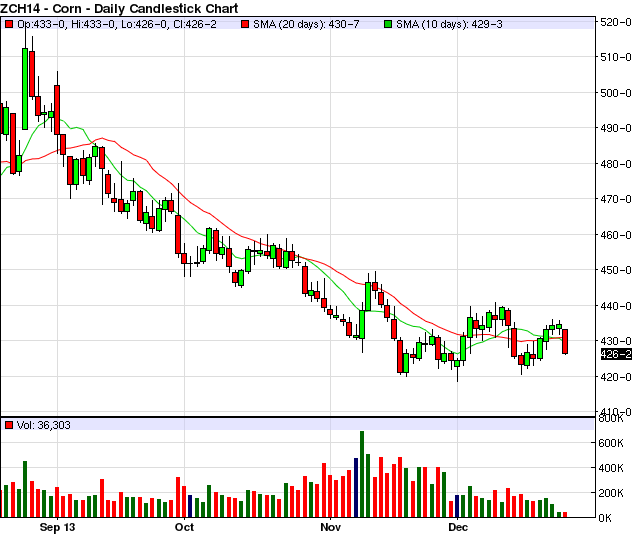Click the 600K volume axis label
Viewport: 640px width, 536px height.
(611, 443)
